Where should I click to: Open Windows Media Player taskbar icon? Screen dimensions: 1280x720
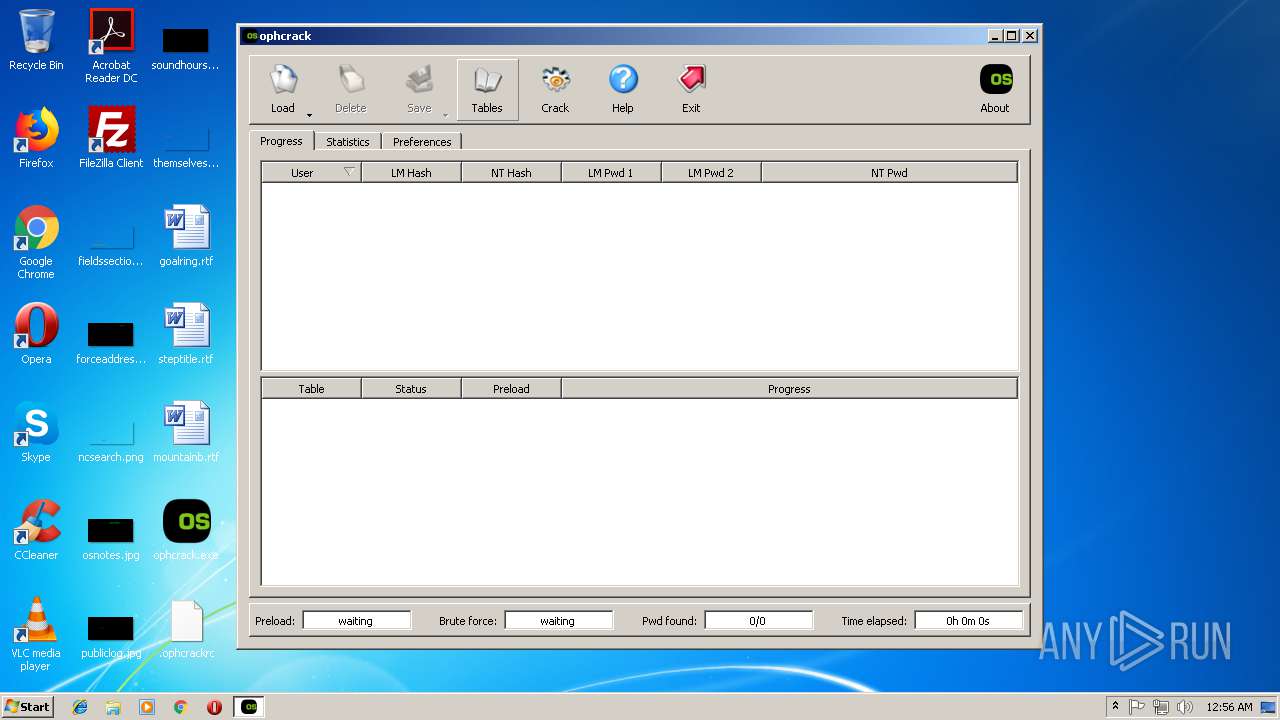pyautogui.click(x=147, y=707)
